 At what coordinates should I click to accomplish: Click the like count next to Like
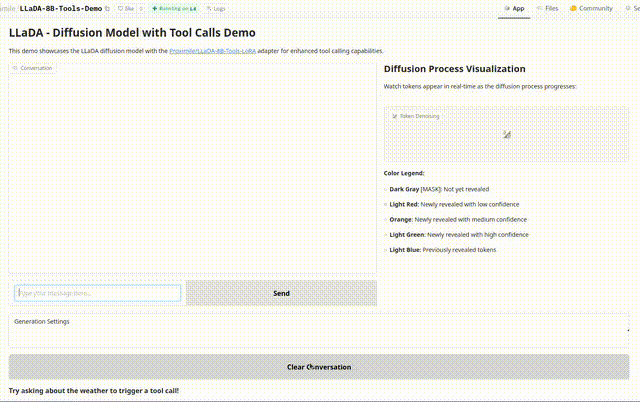pyautogui.click(x=142, y=8)
